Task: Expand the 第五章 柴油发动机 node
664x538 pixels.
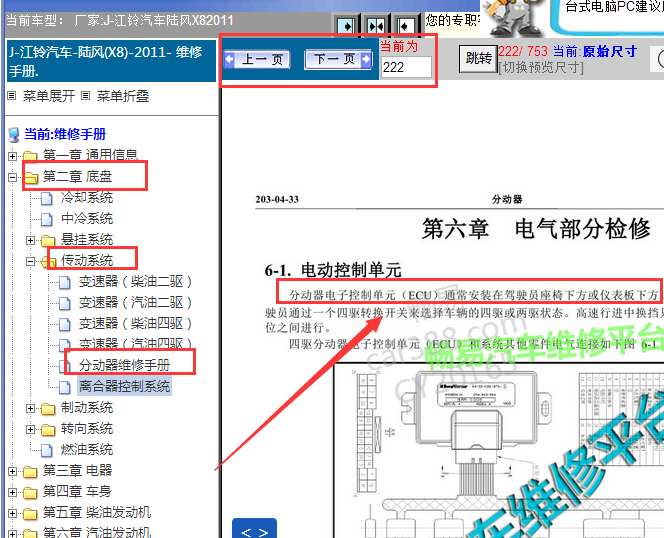Action: 12,513
